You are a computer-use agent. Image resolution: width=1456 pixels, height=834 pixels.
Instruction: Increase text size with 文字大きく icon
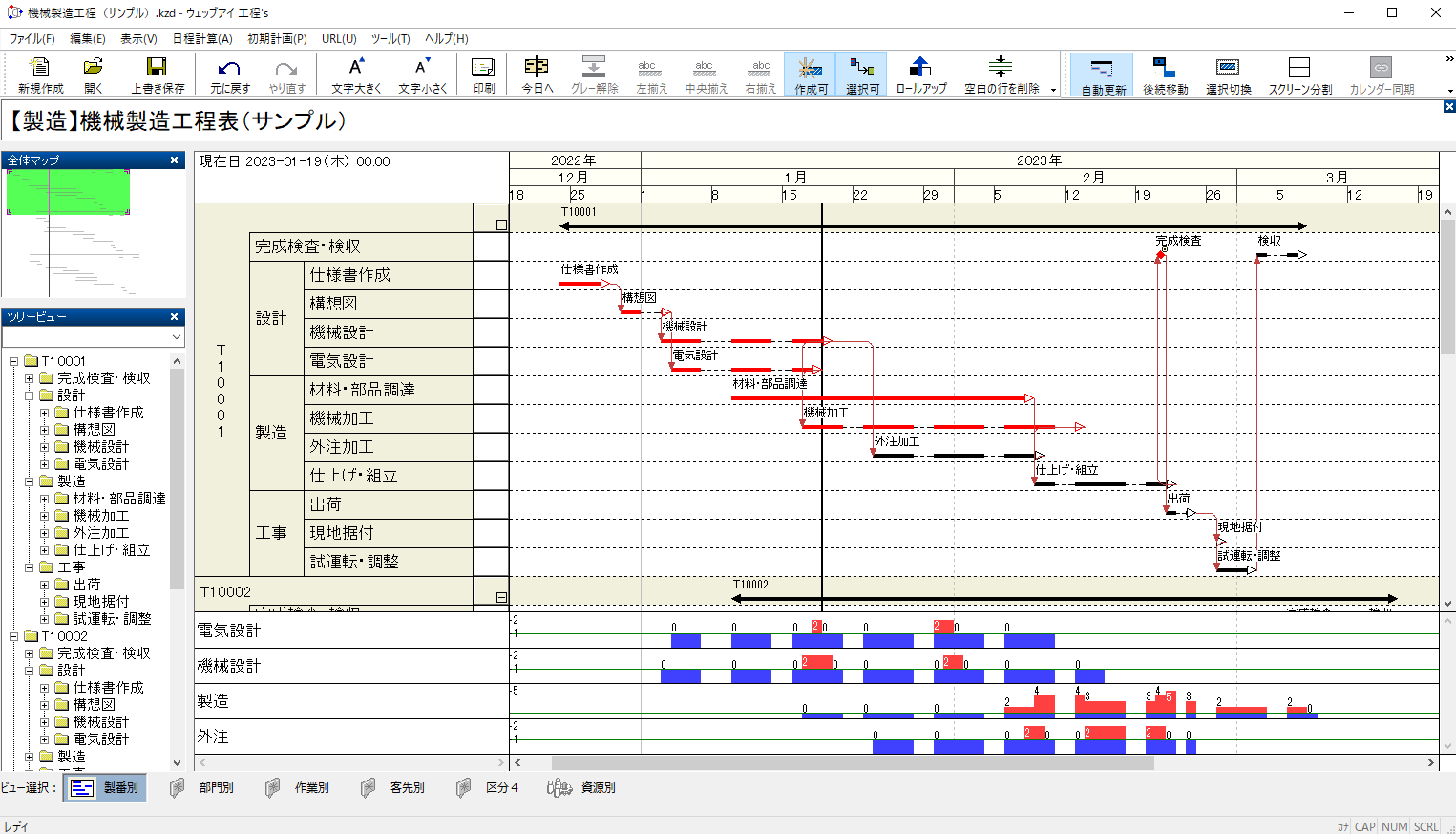tap(356, 74)
